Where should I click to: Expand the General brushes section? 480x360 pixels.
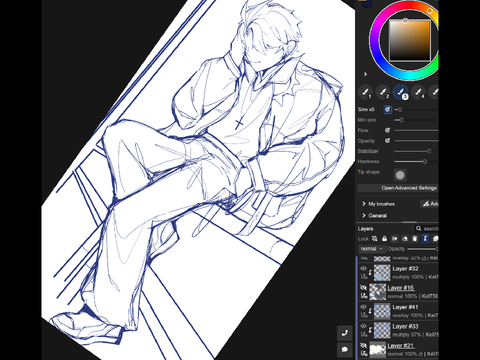[374, 216]
